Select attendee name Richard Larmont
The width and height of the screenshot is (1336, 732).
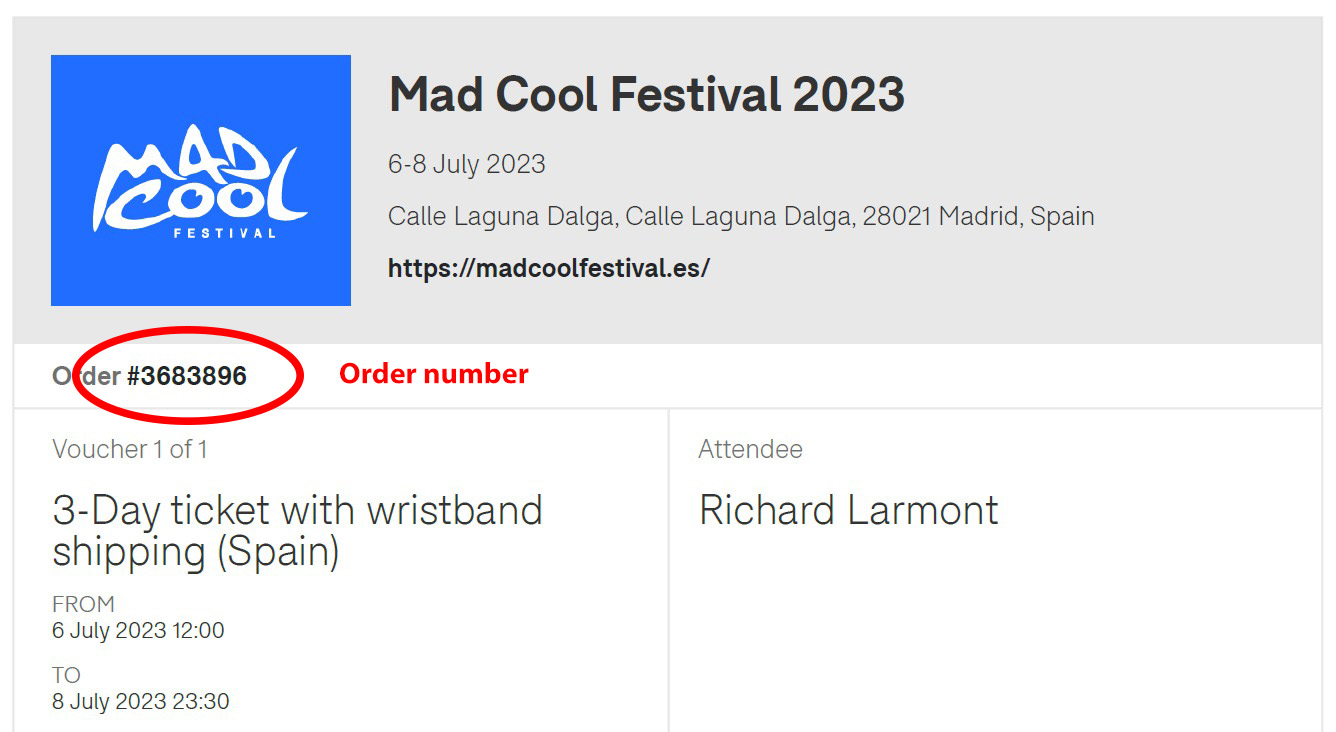pos(848,510)
